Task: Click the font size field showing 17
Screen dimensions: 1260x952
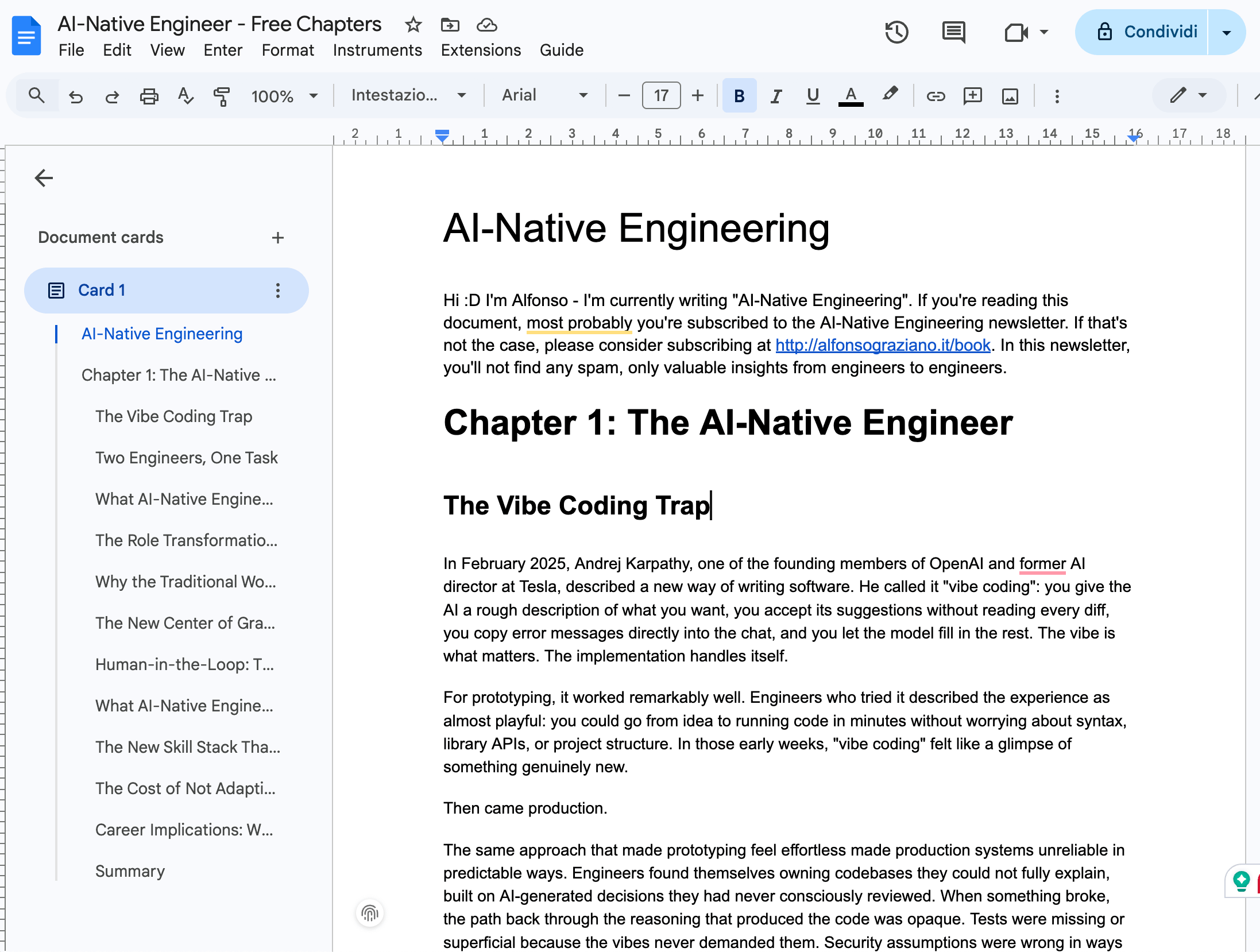Action: (x=661, y=95)
